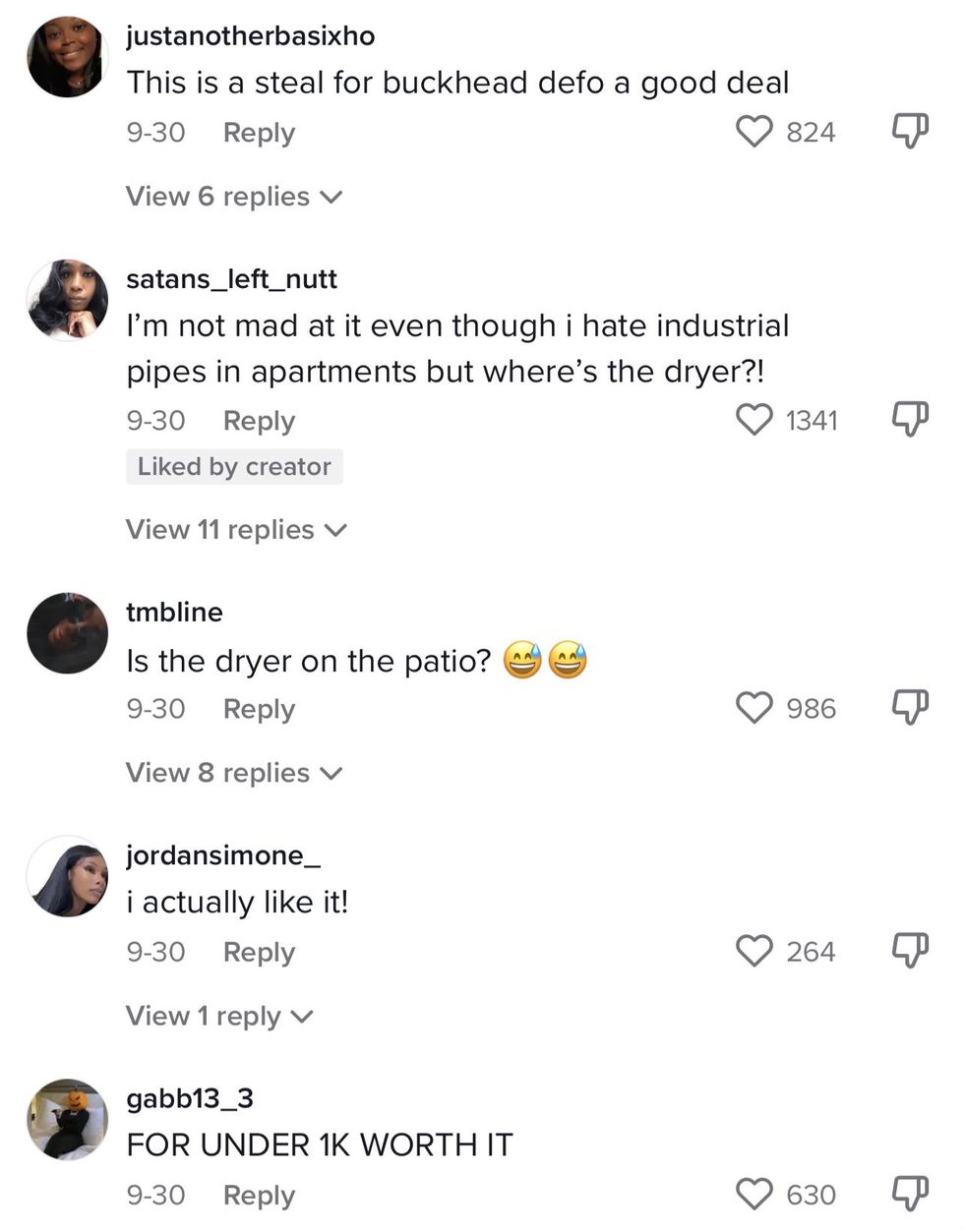
Task: Open jordansimone_'s username profile
Action: click(220, 854)
